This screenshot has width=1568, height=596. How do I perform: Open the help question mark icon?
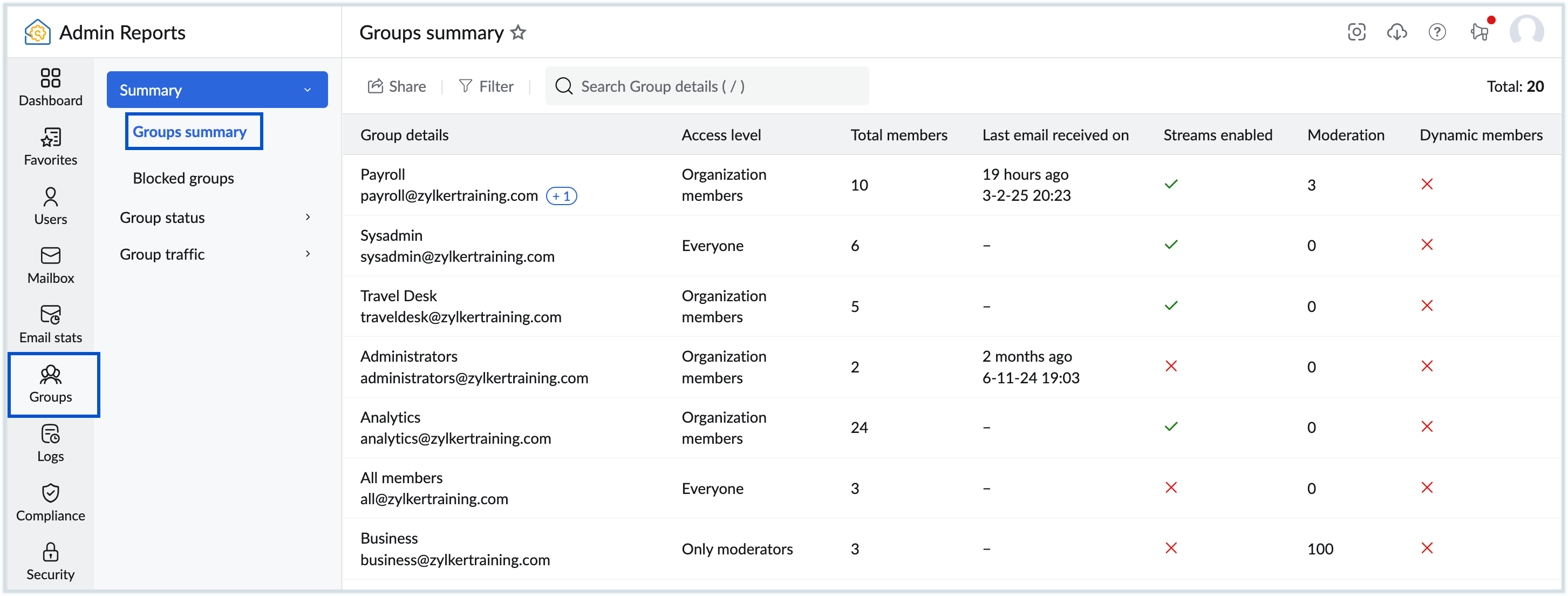1437,32
